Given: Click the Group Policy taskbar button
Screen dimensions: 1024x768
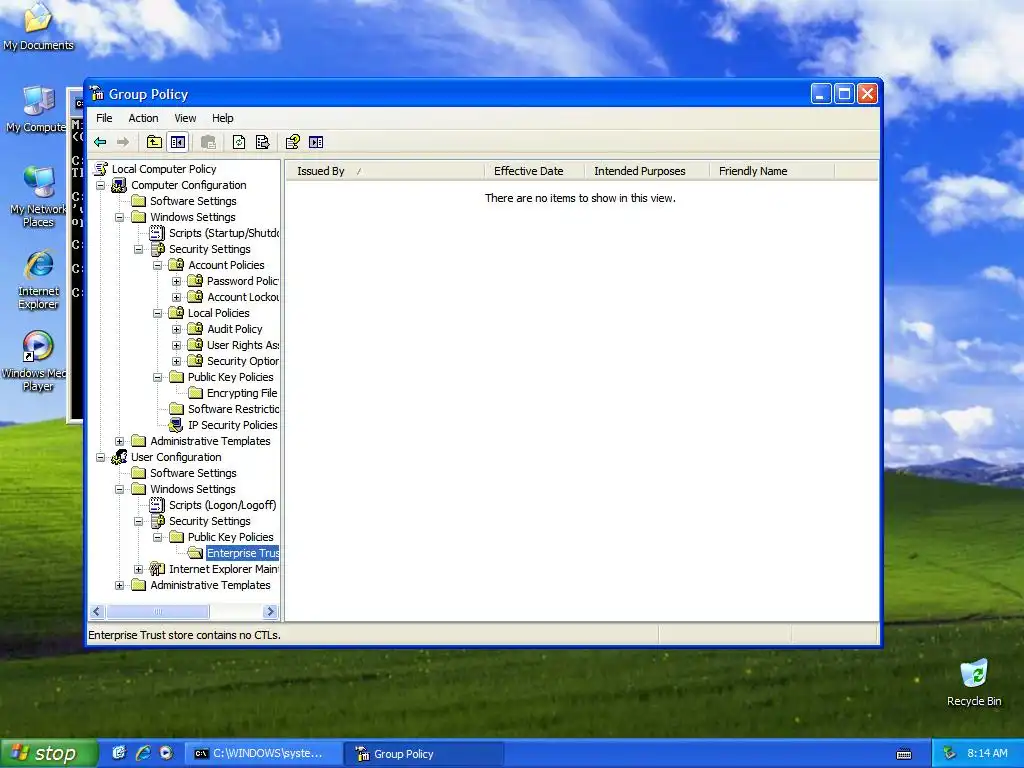Looking at the screenshot, I should click(424, 754).
